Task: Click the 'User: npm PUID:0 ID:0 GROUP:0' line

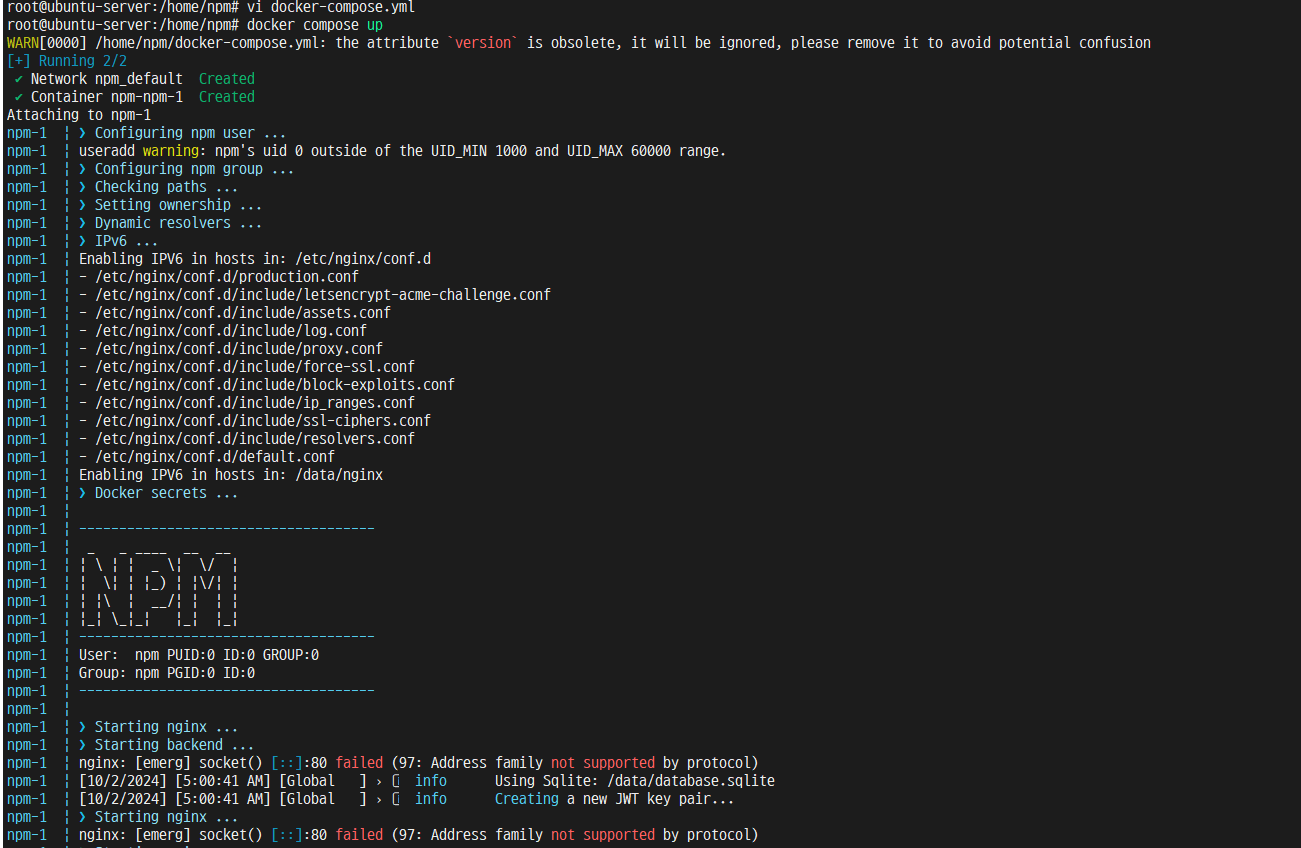Action: pyautogui.click(x=199, y=655)
